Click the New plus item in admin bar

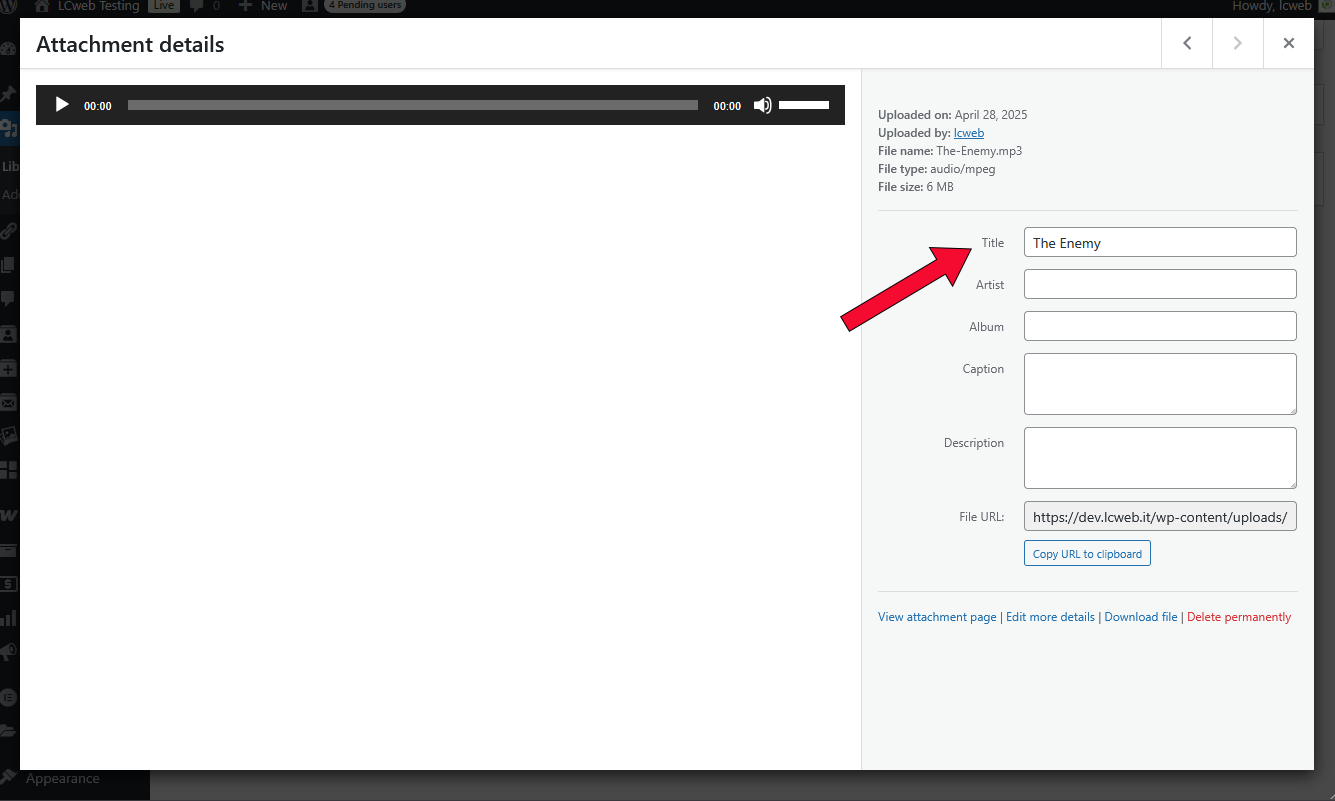(x=264, y=6)
